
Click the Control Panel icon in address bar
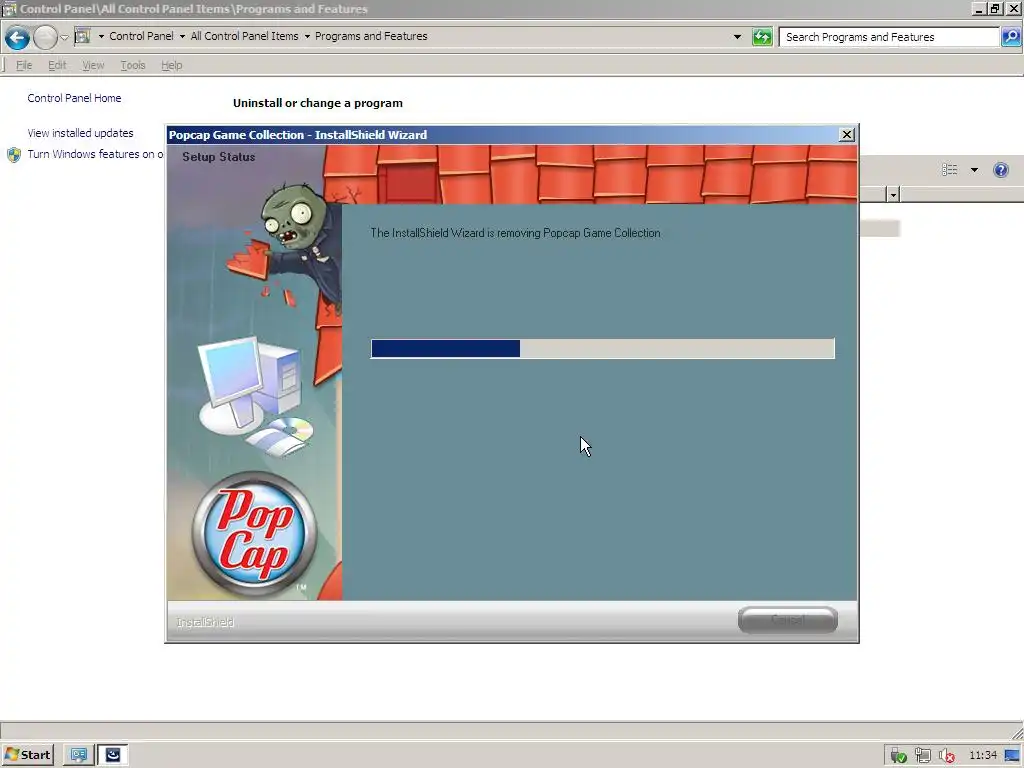pyautogui.click(x=82, y=36)
